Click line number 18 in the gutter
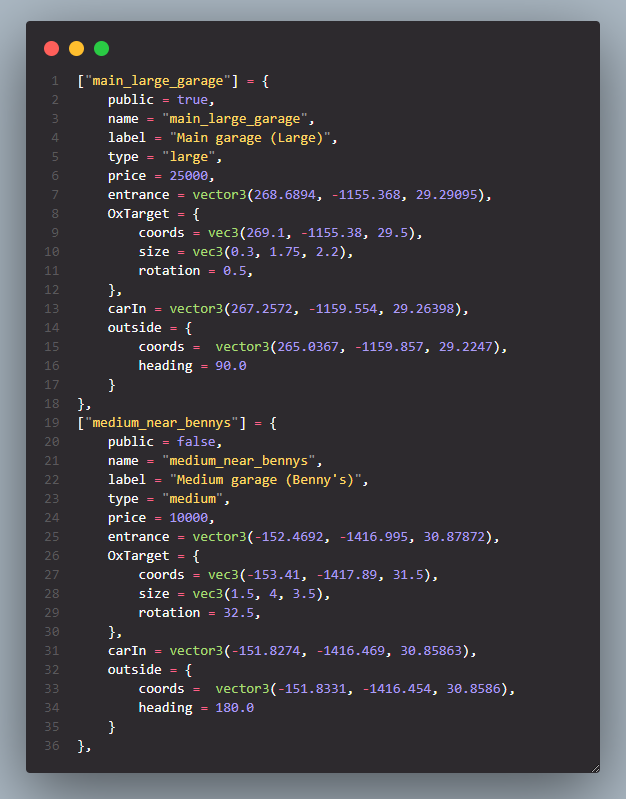626x799 pixels. 51,404
